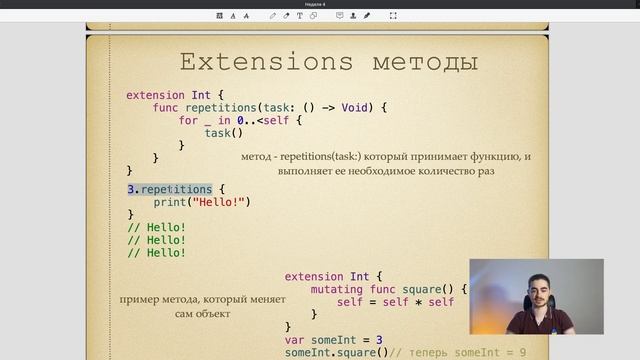
Task: Click the "mutating func square()" line
Action: [389, 289]
